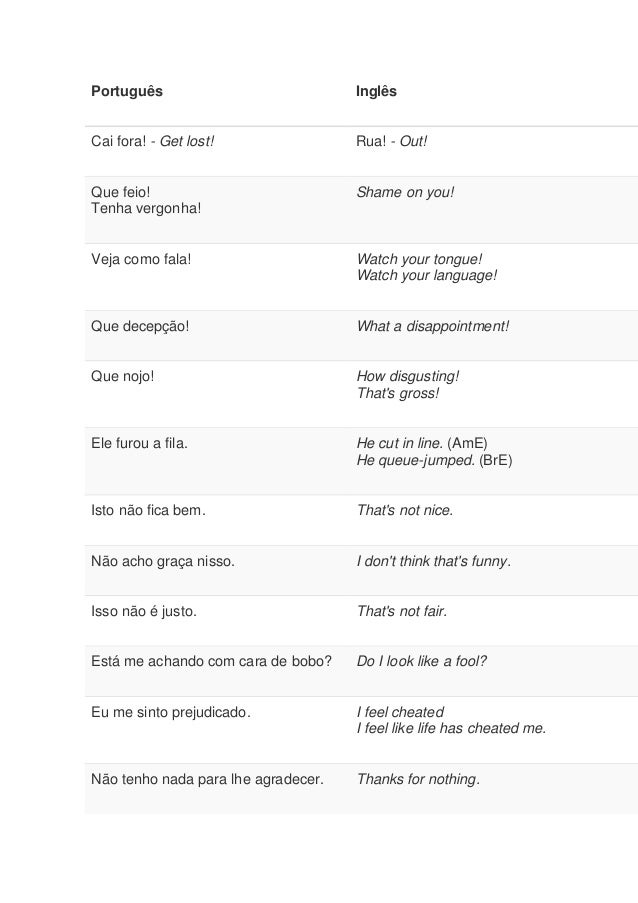Image resolution: width=638 pixels, height=903 pixels.
Task: Click the text 'Rua! - Out!'
Action: [392, 142]
